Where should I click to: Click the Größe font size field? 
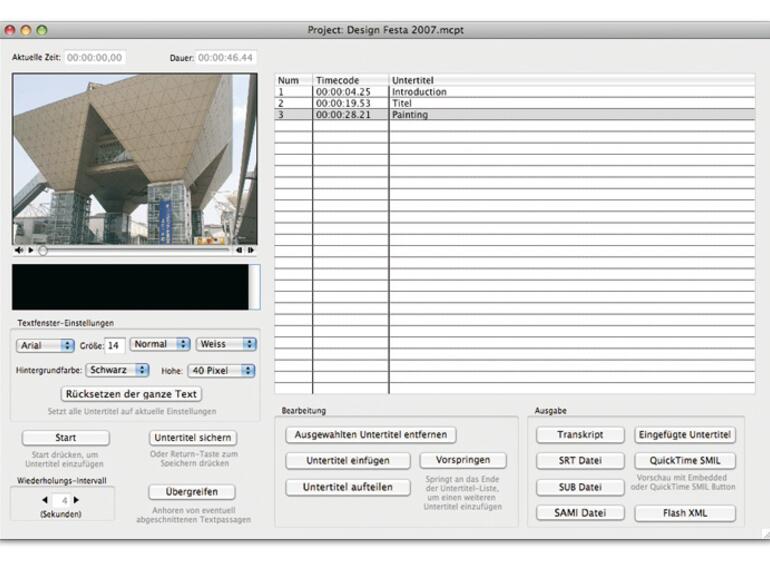[x=115, y=345]
